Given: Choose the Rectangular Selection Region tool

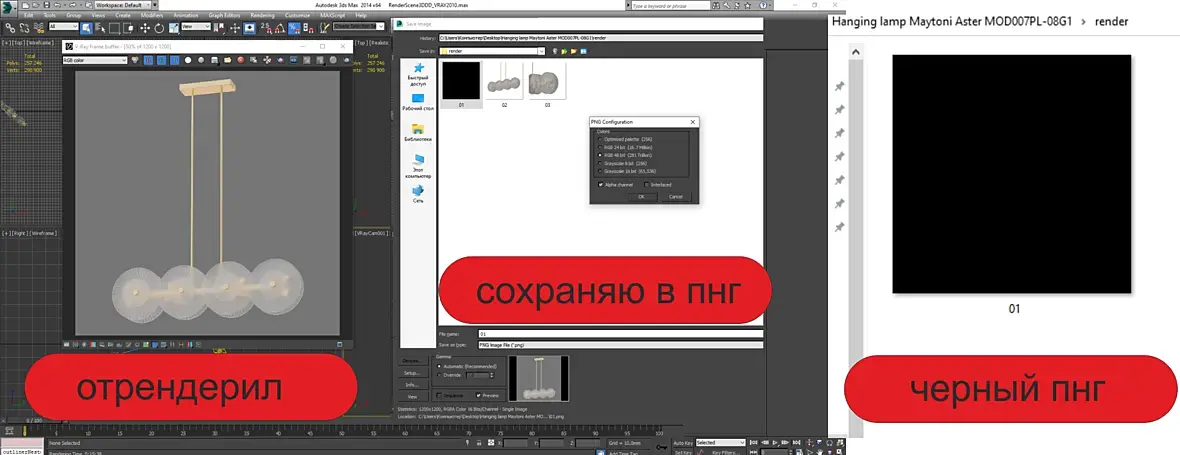Looking at the screenshot, I should click(x=114, y=28).
